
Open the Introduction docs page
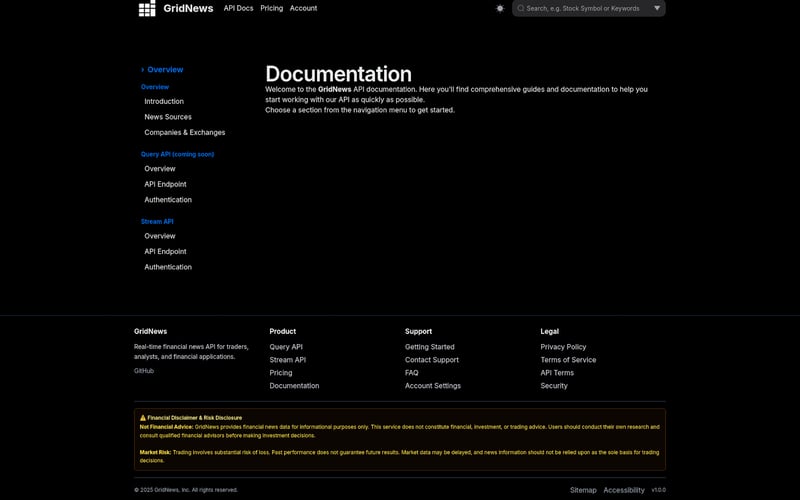click(x=164, y=102)
